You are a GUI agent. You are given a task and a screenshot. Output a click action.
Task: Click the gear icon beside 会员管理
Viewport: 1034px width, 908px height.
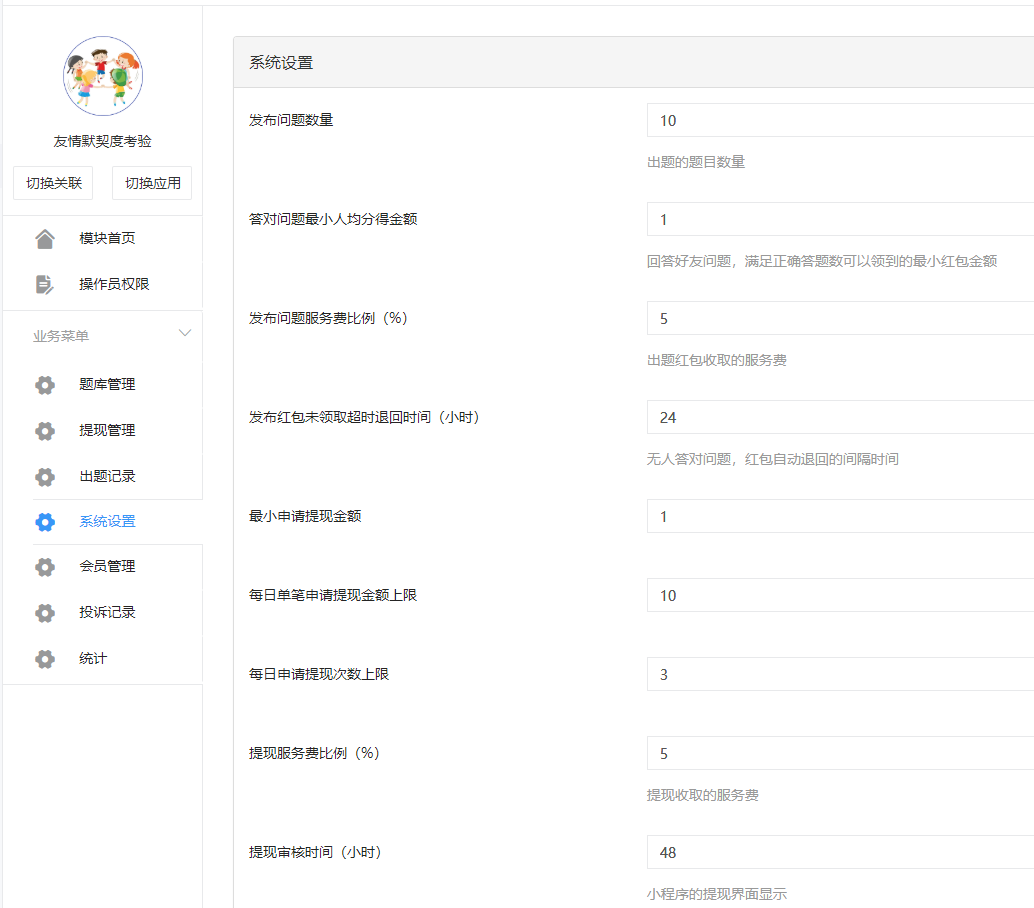tap(45, 567)
